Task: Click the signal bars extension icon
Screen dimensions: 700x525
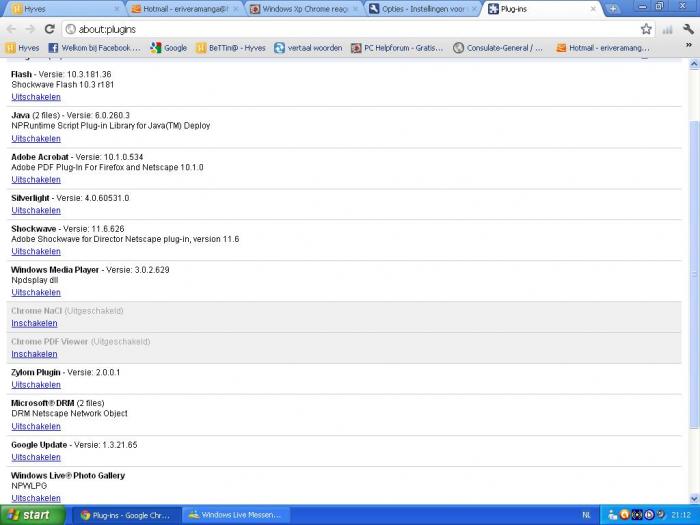Action: pos(667,29)
